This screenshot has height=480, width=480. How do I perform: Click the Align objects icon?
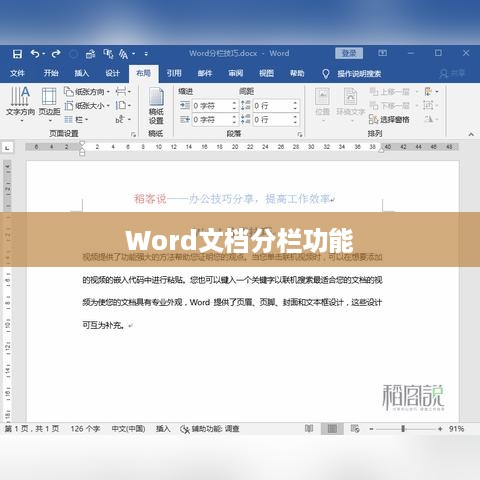coord(429,91)
